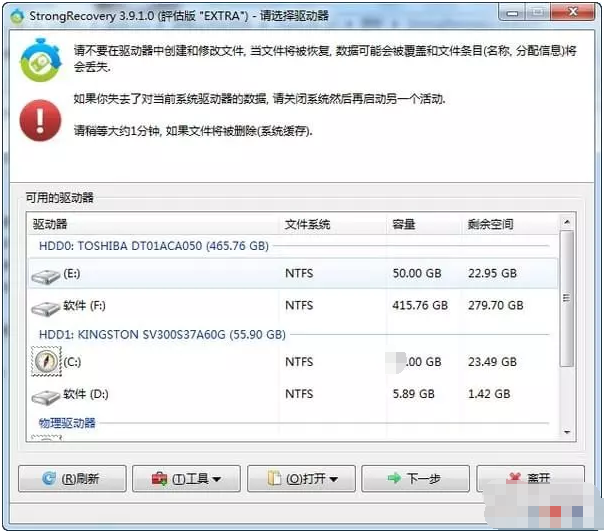
Task: Click the C: system drive compass icon
Action: point(46,362)
